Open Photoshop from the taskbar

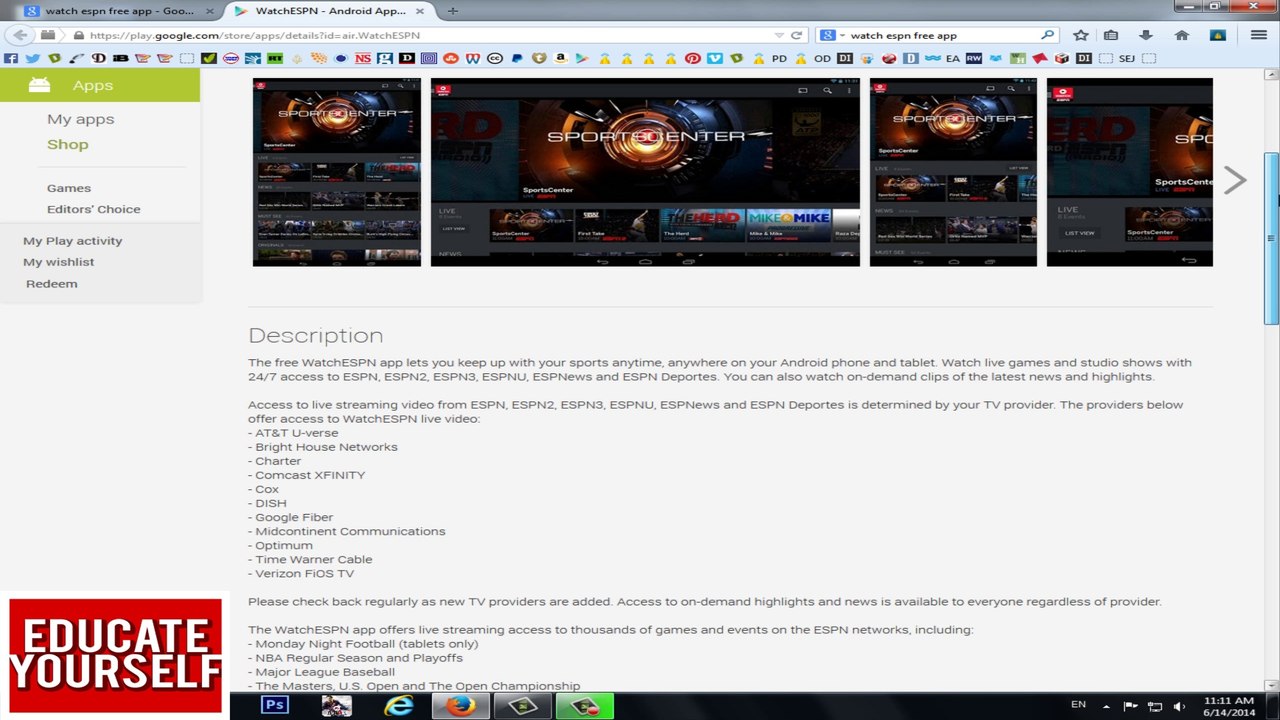pos(275,706)
